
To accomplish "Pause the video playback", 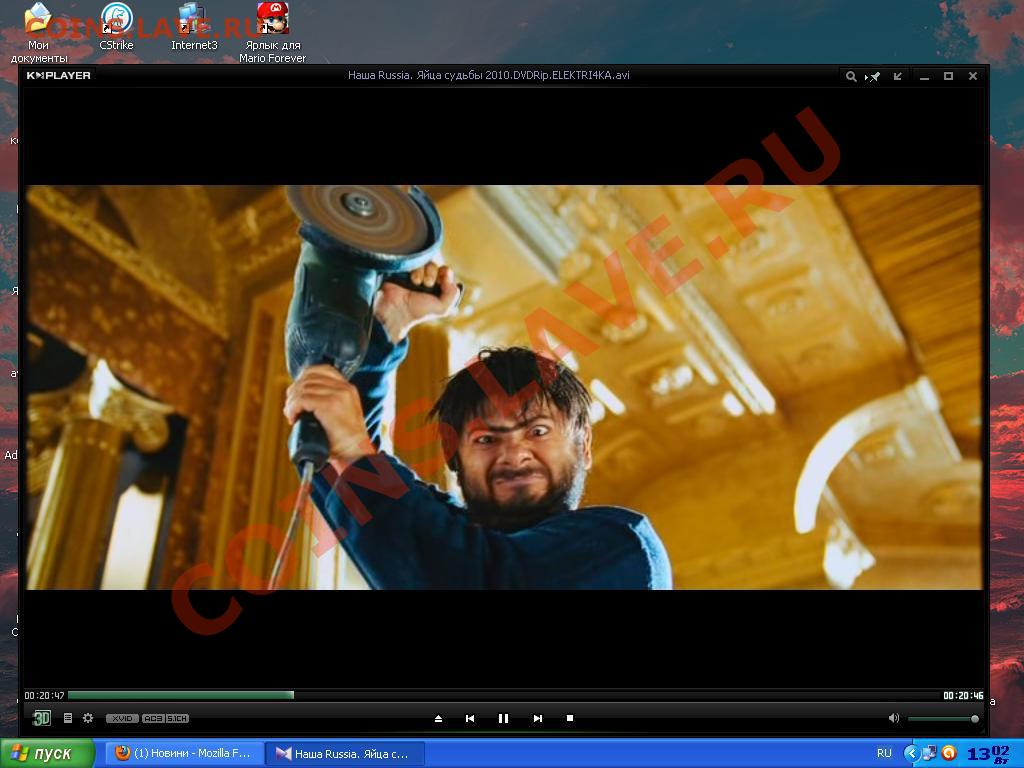I will (x=503, y=718).
